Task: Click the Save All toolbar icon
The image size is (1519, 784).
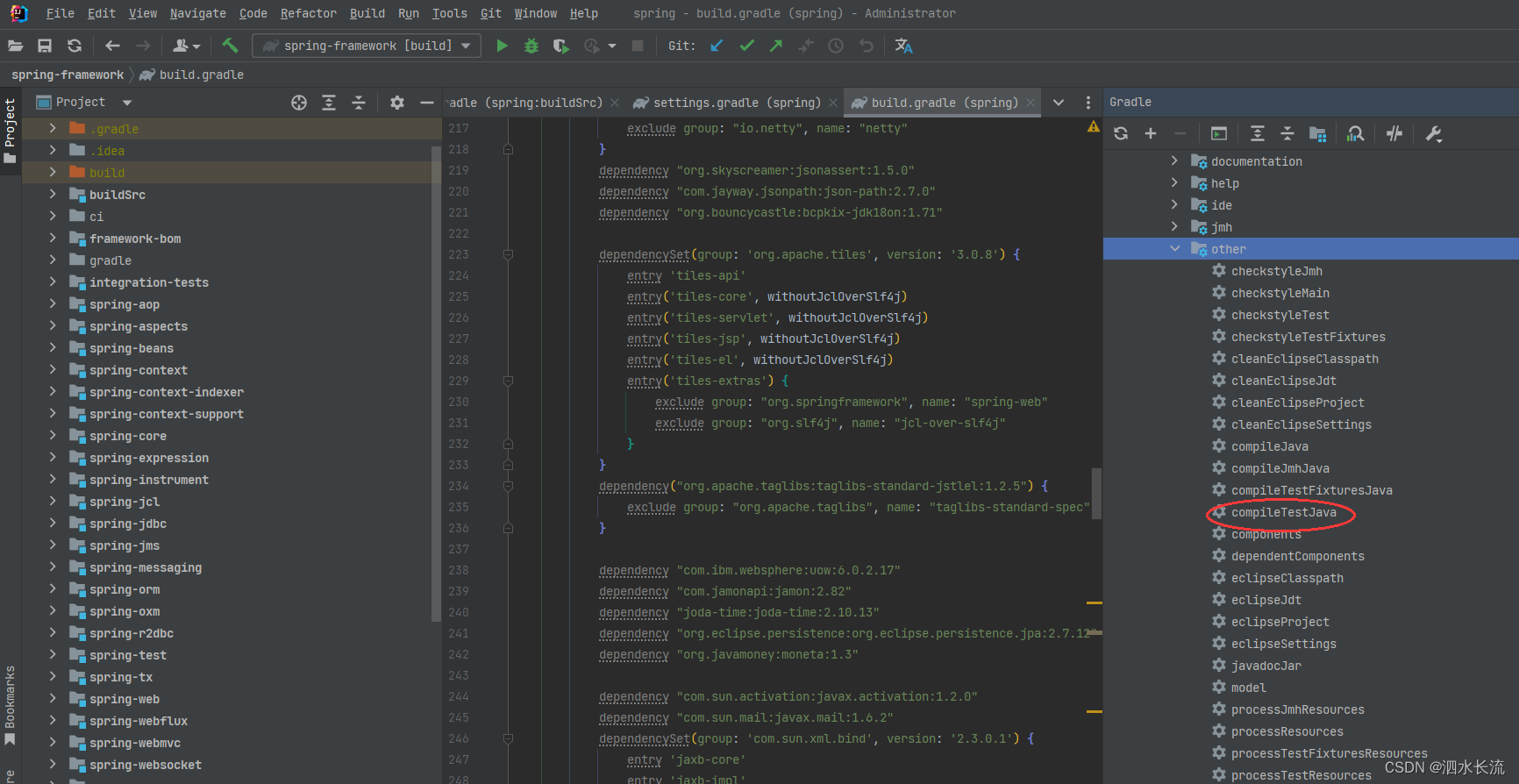Action: point(45,46)
